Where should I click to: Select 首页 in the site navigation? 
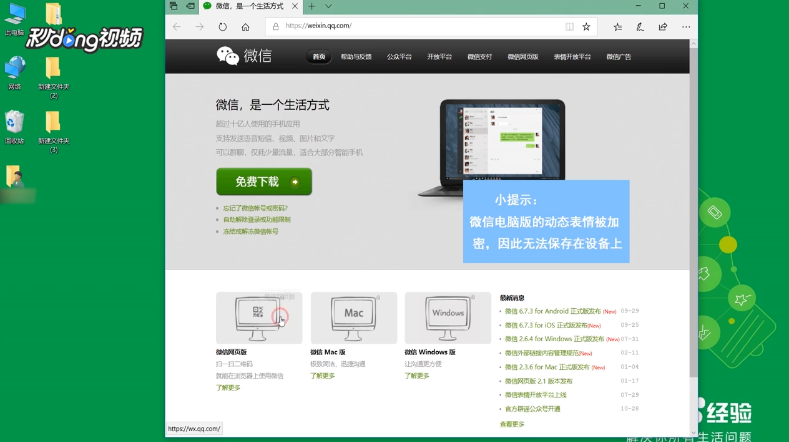(x=319, y=57)
